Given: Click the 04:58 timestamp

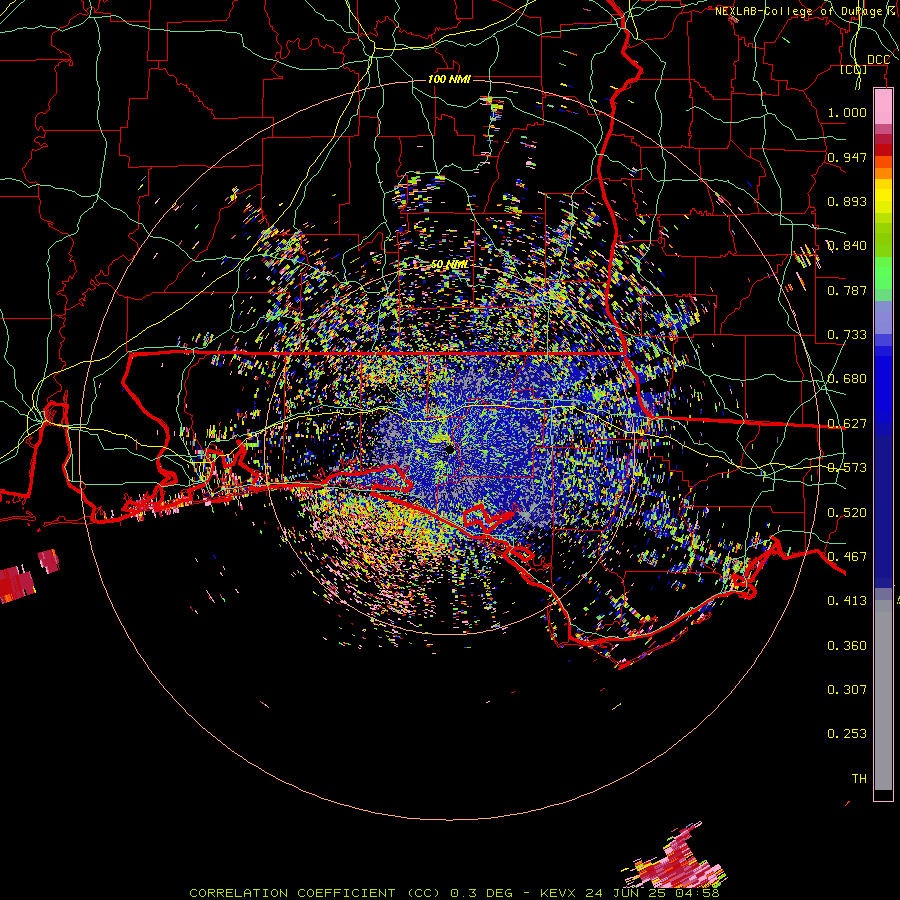Looking at the screenshot, I should (x=696, y=893).
